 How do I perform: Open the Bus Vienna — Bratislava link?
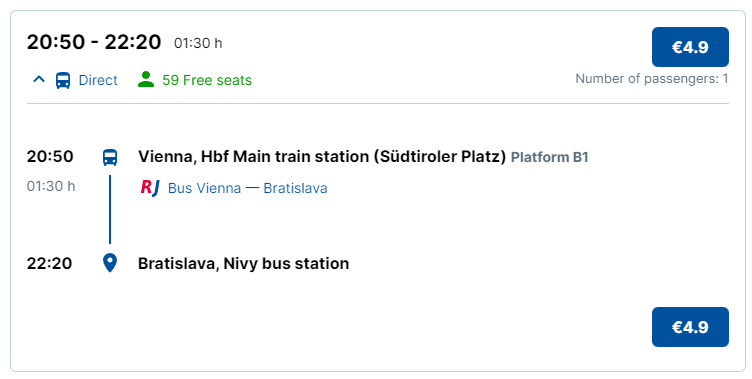(x=247, y=188)
